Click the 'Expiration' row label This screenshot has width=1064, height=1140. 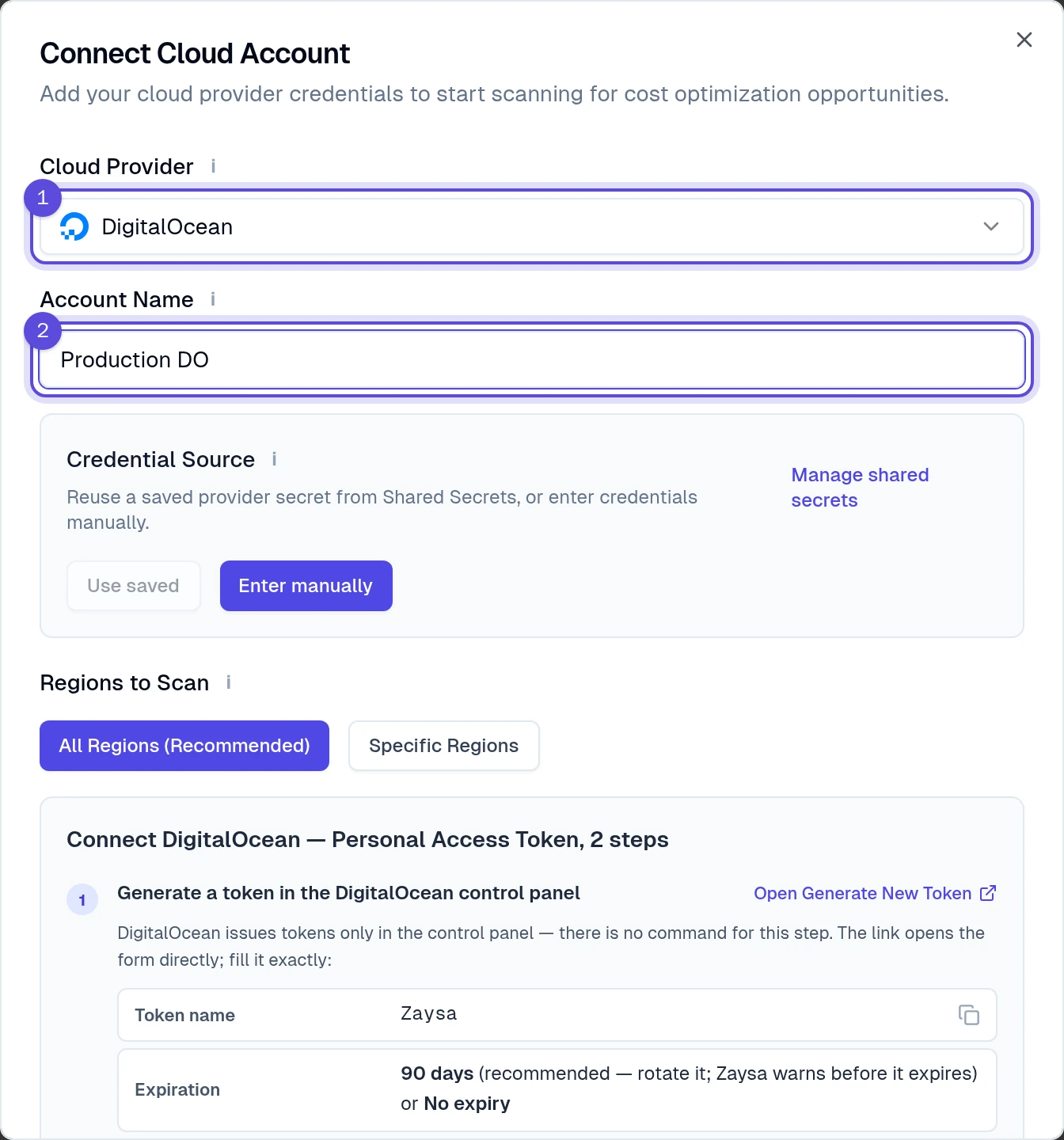click(177, 1090)
